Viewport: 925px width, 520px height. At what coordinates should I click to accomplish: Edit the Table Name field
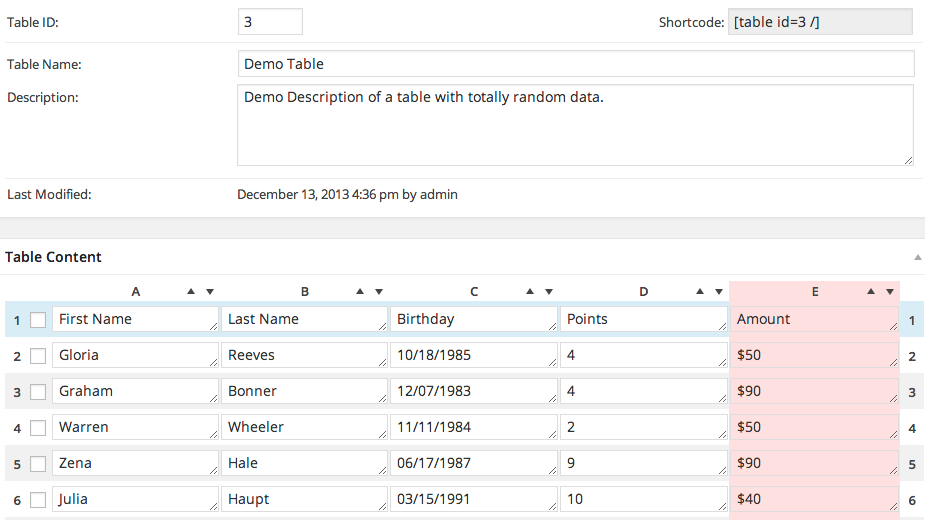coord(575,64)
